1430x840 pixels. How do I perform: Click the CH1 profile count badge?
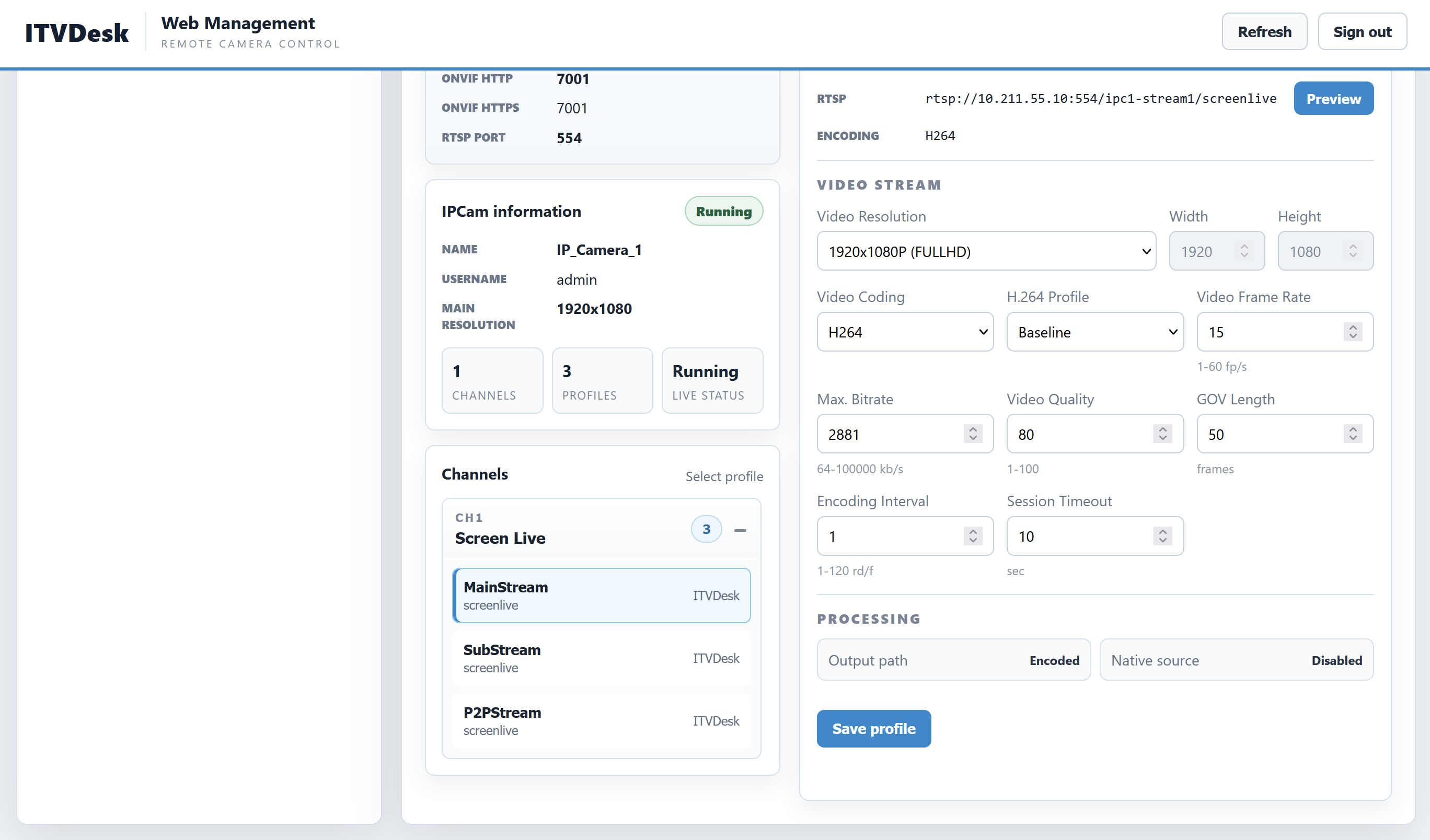coord(706,529)
